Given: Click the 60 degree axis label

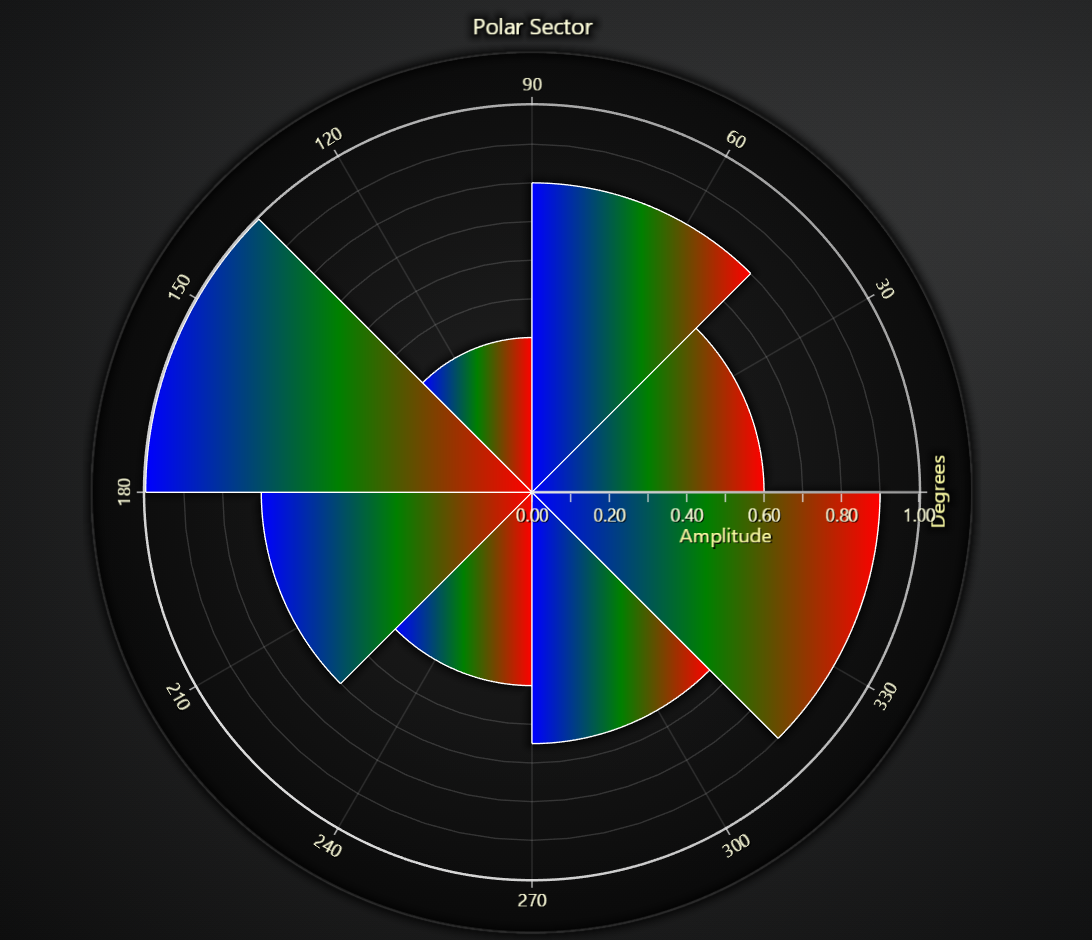Looking at the screenshot, I should (736, 139).
